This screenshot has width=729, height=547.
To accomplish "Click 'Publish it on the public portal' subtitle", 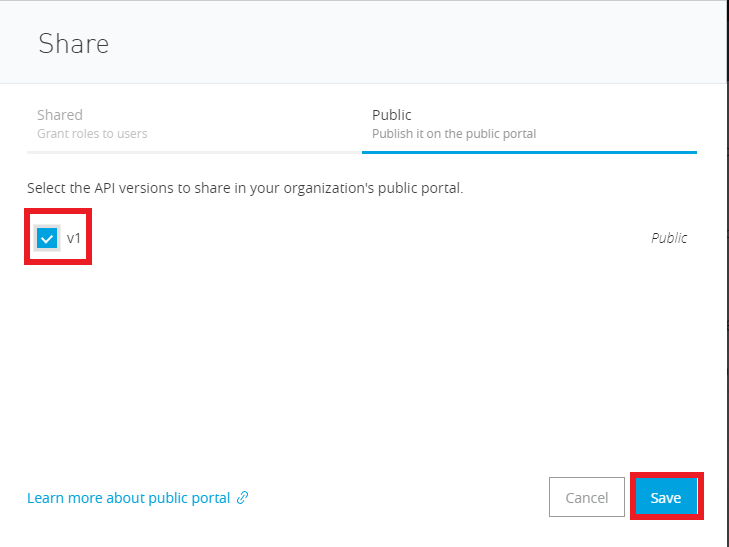I will coord(454,134).
